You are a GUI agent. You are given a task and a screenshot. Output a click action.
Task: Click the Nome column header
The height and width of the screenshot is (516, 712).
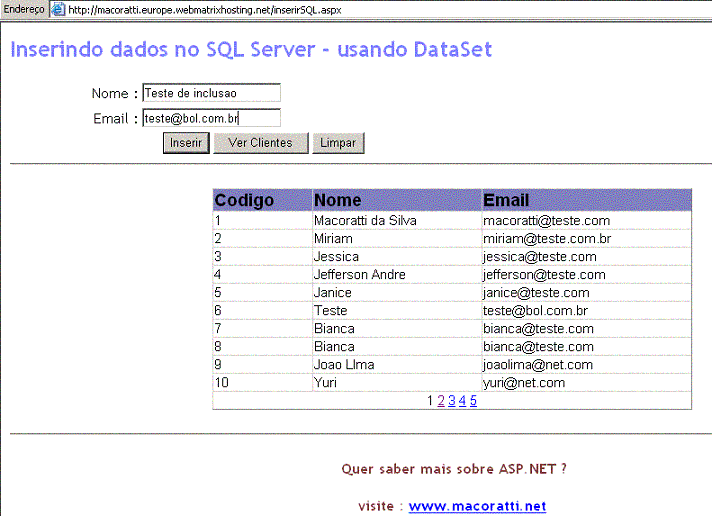pos(397,200)
